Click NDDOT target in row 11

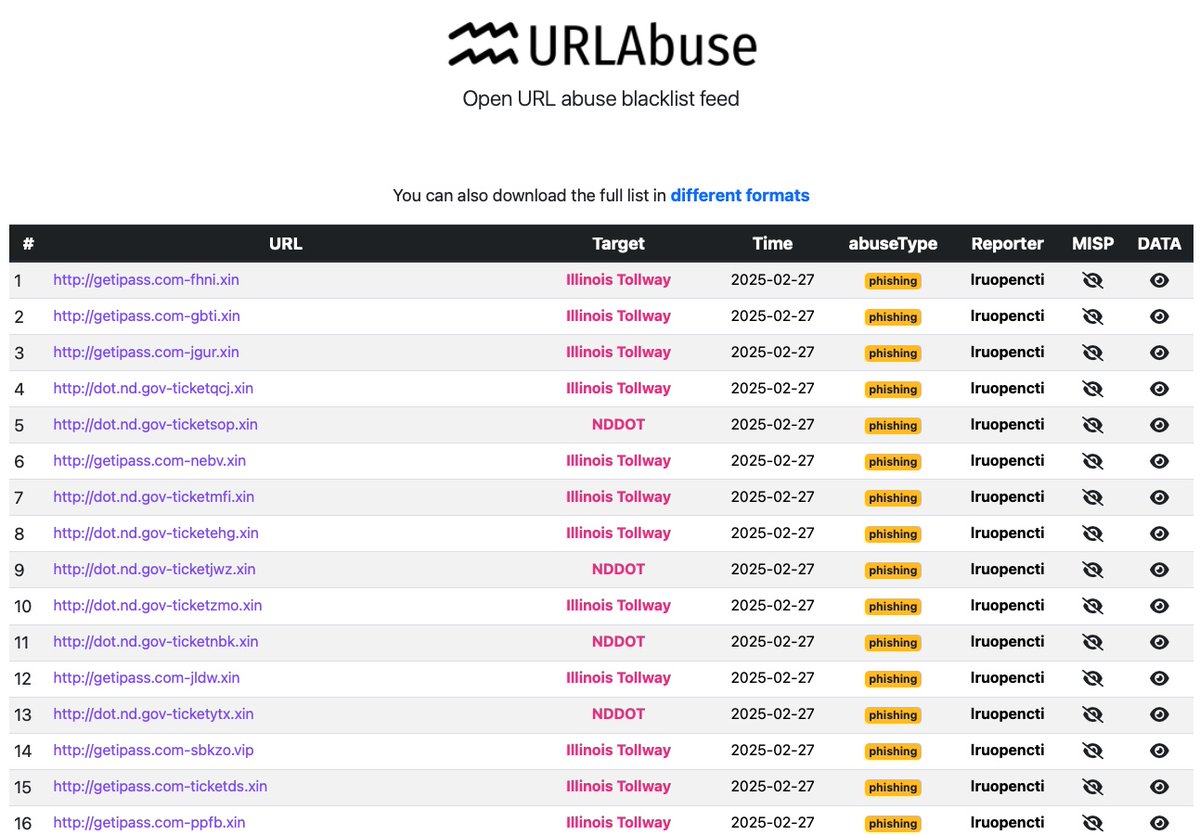[618, 642]
